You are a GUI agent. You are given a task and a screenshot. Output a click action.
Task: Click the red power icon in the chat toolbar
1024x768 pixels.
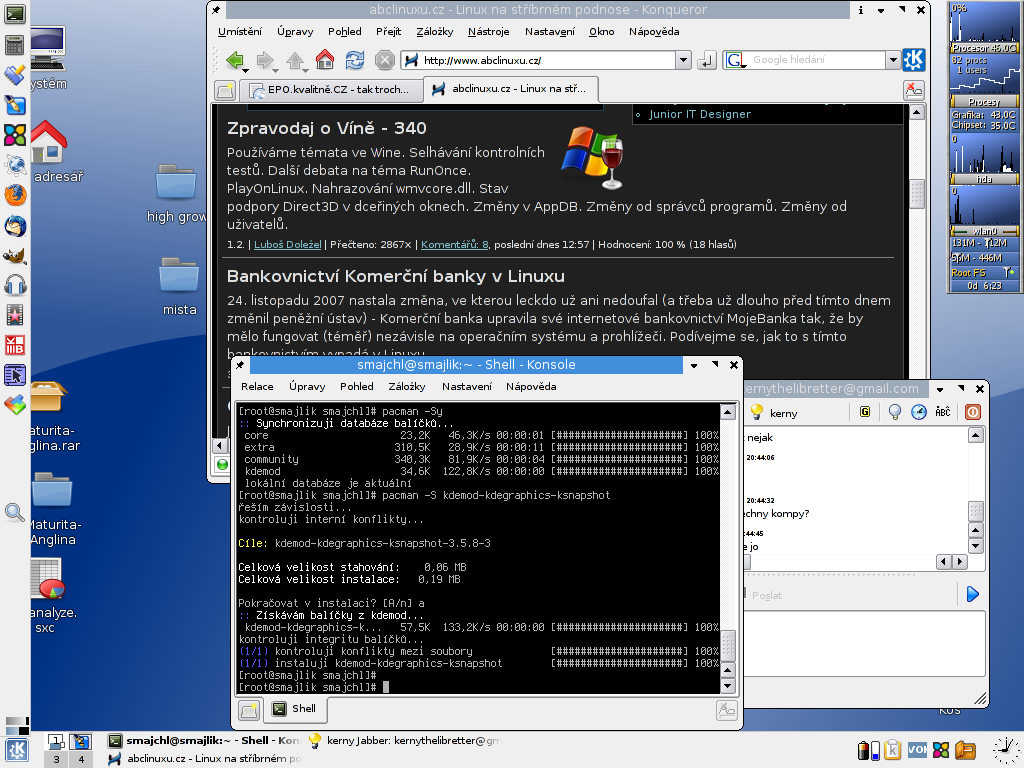click(972, 411)
